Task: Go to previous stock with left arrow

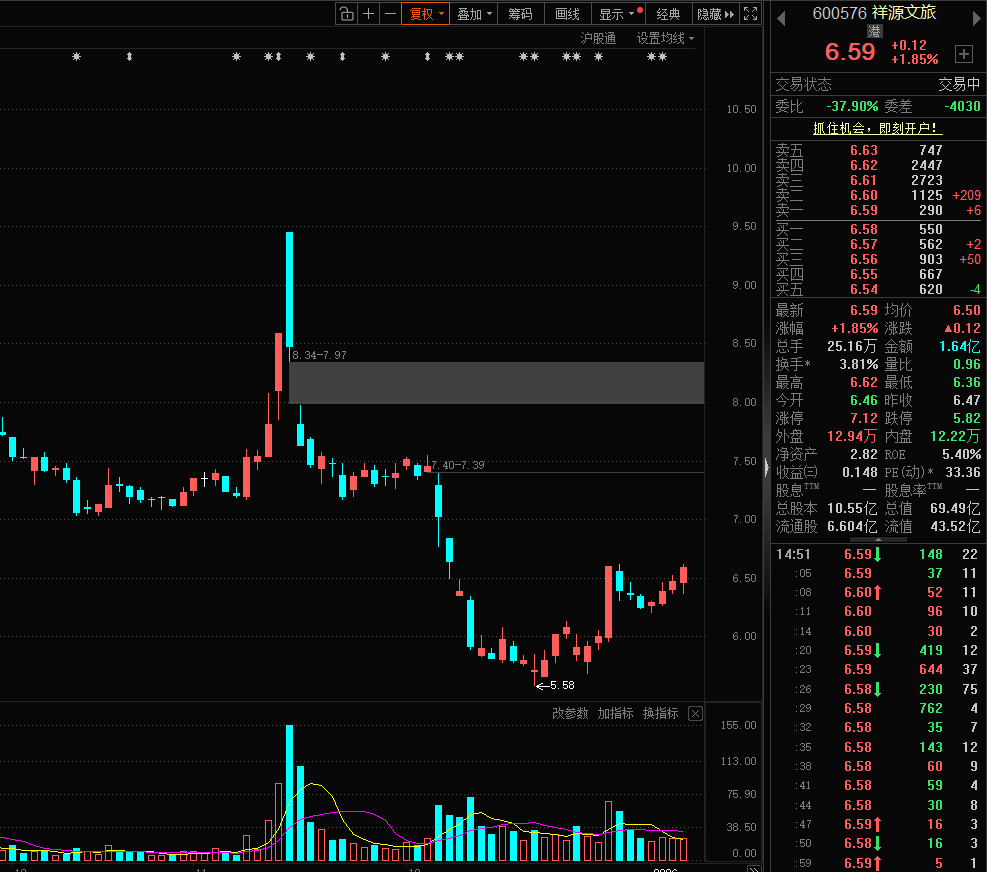Action: (781, 16)
